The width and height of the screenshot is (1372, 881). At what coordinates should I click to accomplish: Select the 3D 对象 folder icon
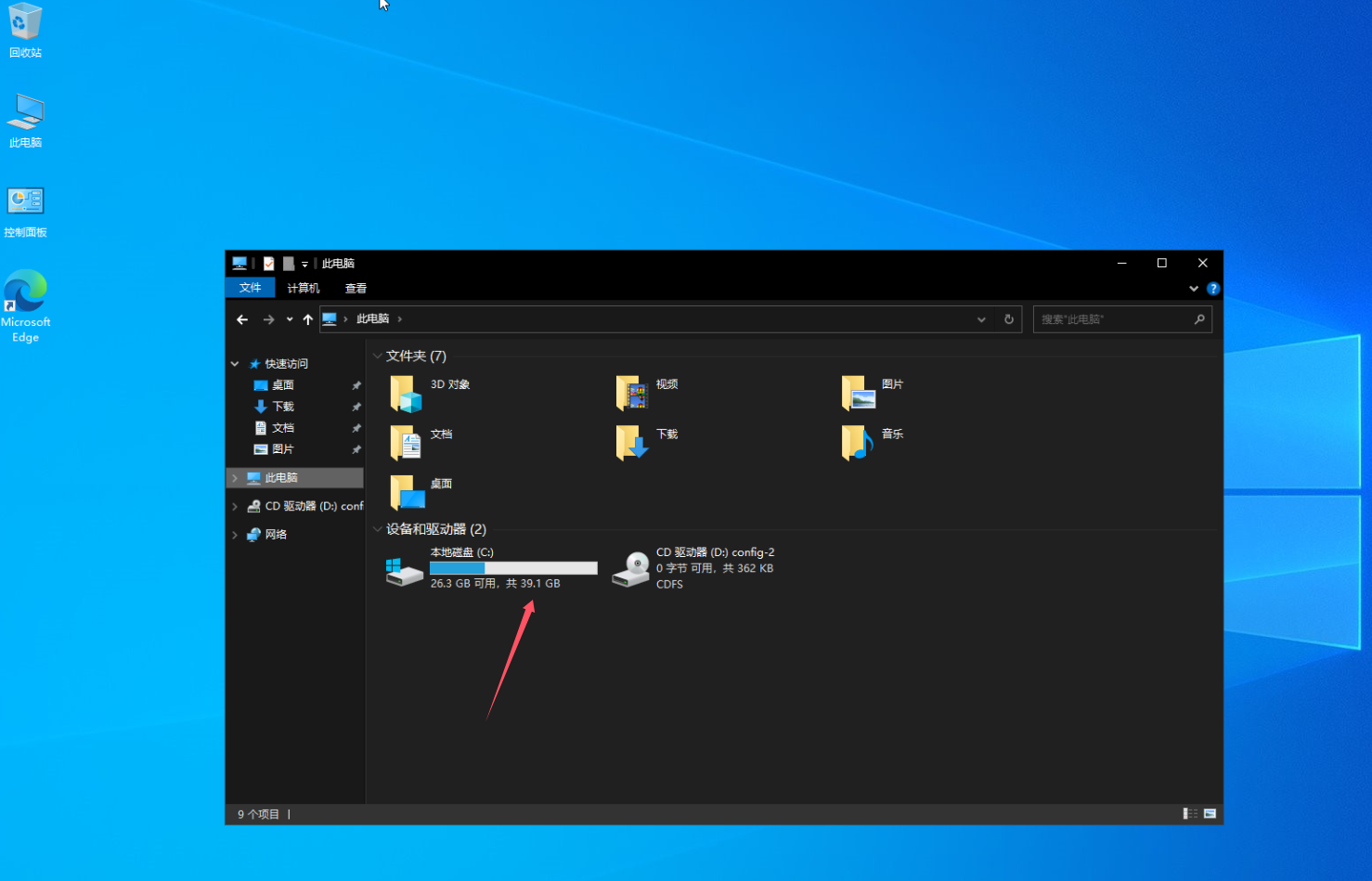pyautogui.click(x=406, y=394)
